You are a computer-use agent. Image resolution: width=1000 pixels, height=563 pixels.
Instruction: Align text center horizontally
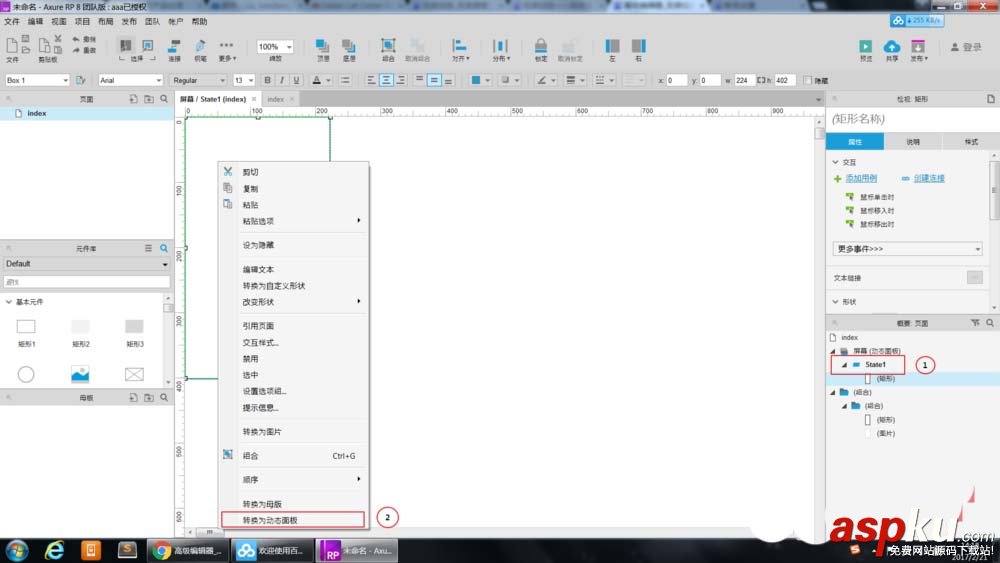pos(386,80)
